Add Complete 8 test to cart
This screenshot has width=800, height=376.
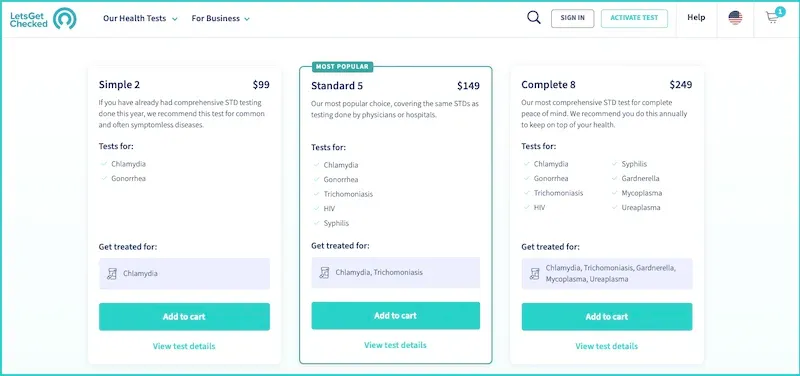click(607, 317)
